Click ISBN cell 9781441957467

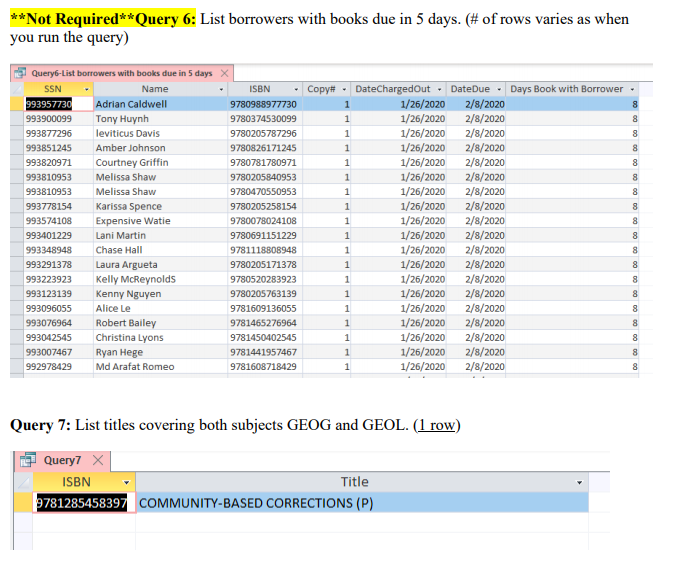263,352
